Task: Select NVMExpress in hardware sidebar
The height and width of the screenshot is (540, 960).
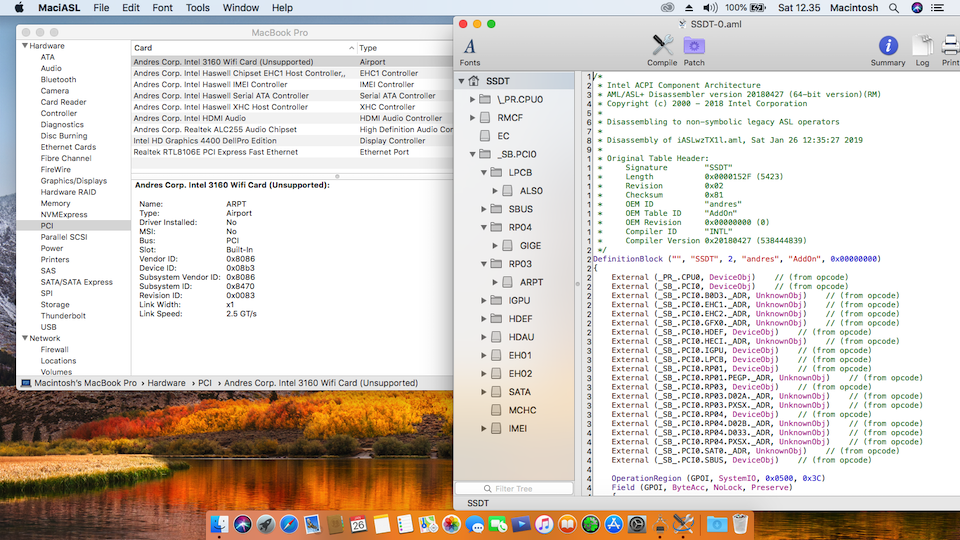Action: tap(63, 215)
